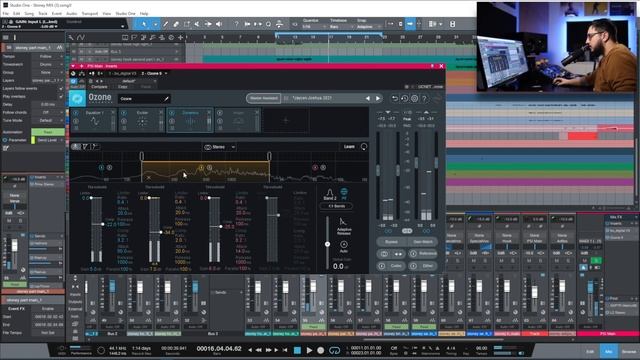This screenshot has width=640, height=360.
Task: Open the File menu
Action: 5,13
